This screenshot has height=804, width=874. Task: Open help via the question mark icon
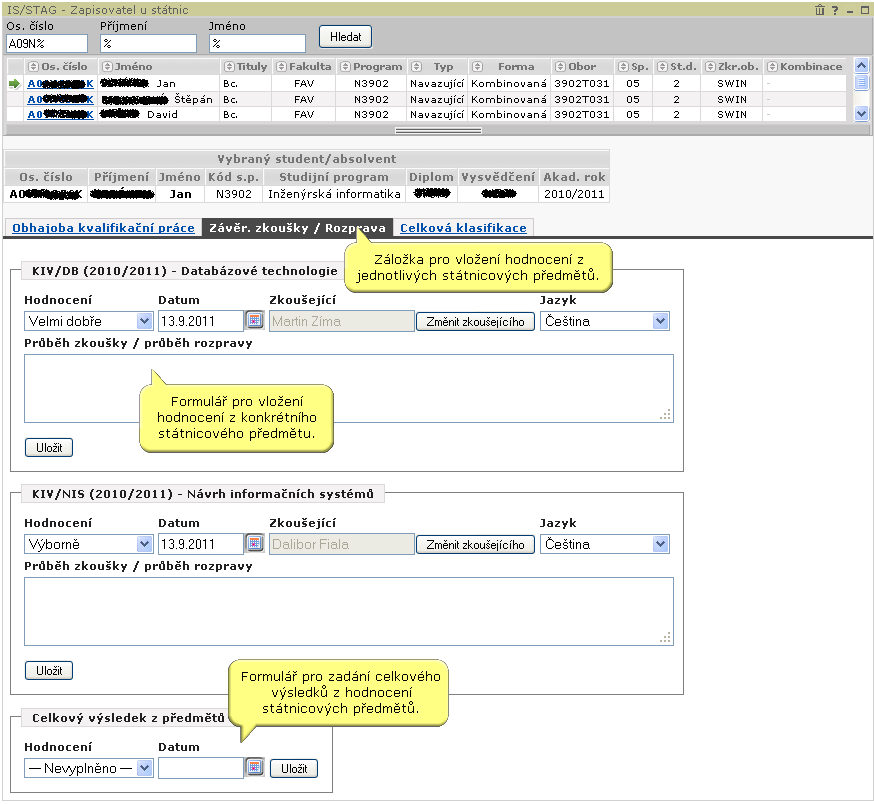click(835, 10)
